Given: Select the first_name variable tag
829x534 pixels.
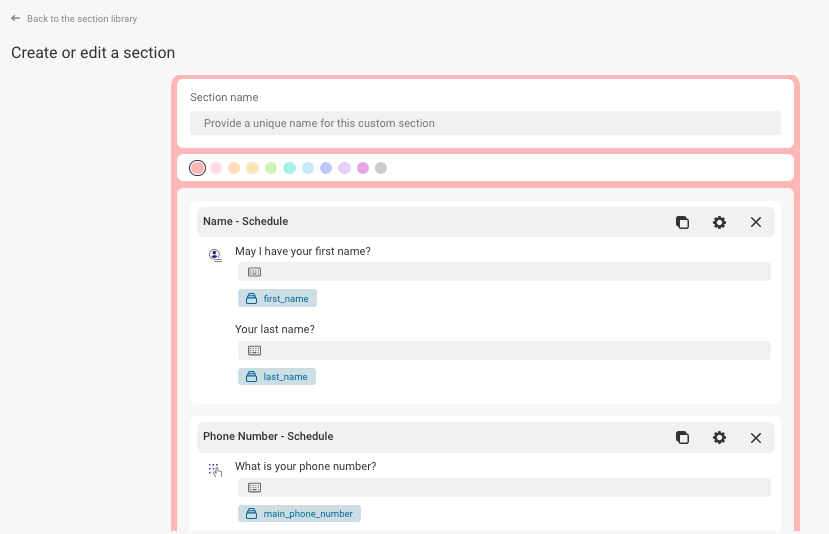Looking at the screenshot, I should 278,298.
